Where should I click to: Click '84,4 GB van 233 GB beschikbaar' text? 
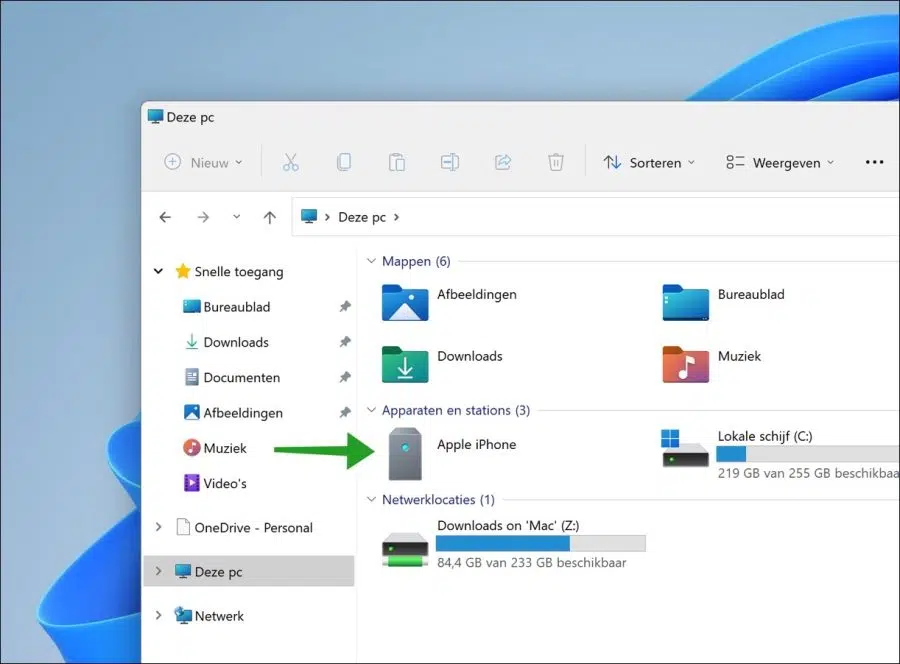coord(532,562)
